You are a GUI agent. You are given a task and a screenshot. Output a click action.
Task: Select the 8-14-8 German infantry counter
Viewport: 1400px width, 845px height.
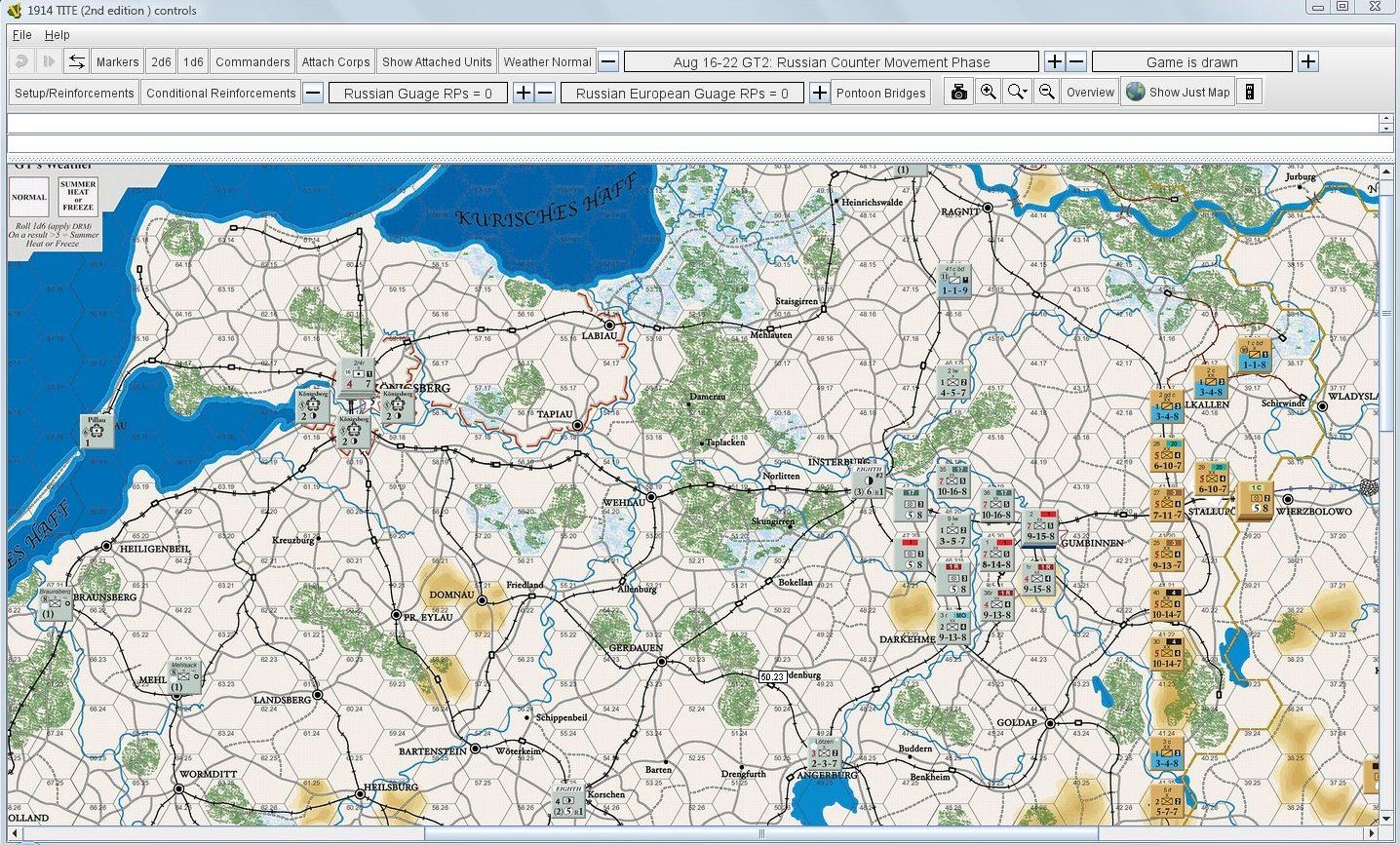996,555
